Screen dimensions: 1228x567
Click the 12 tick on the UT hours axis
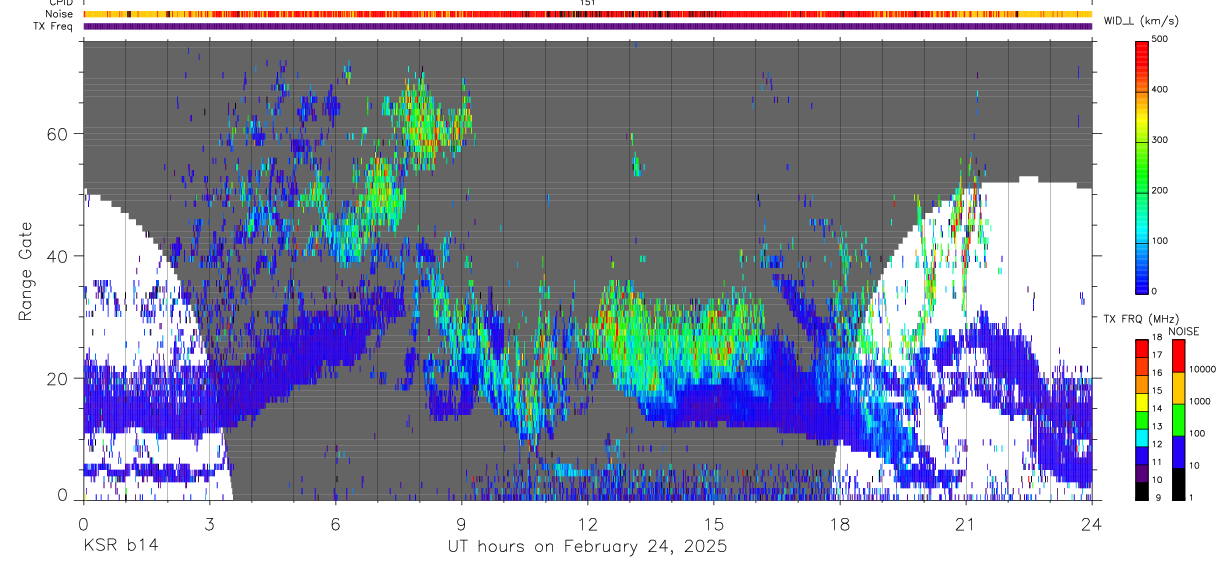(x=587, y=524)
